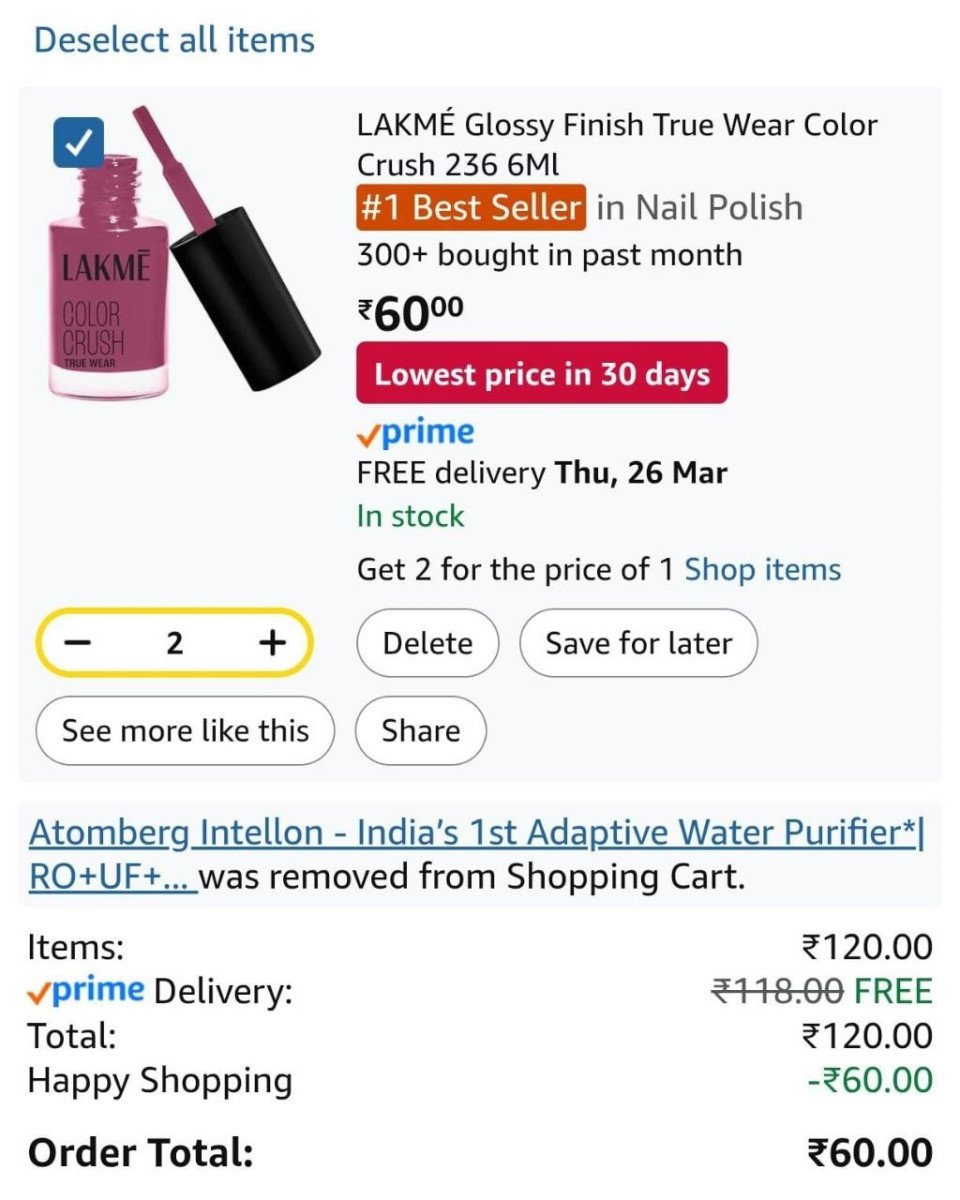The width and height of the screenshot is (960, 1200).
Task: Share the Lakmé Color Crush product
Action: 420,731
